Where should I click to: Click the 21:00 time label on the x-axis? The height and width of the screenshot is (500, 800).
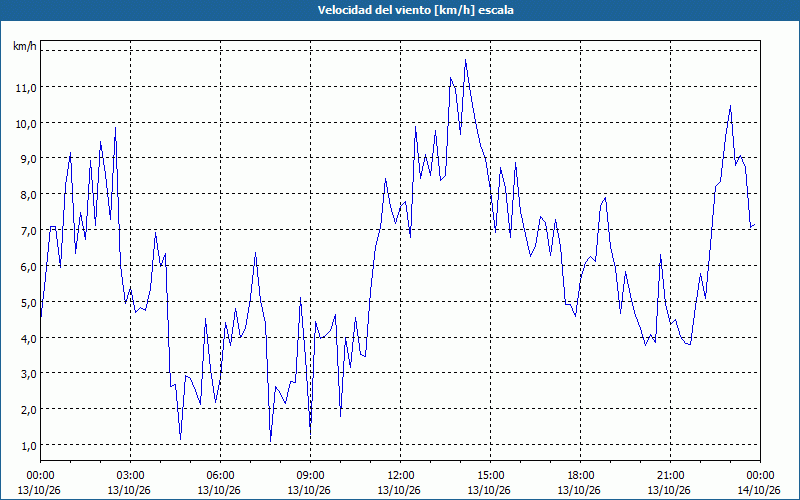[x=670, y=476]
